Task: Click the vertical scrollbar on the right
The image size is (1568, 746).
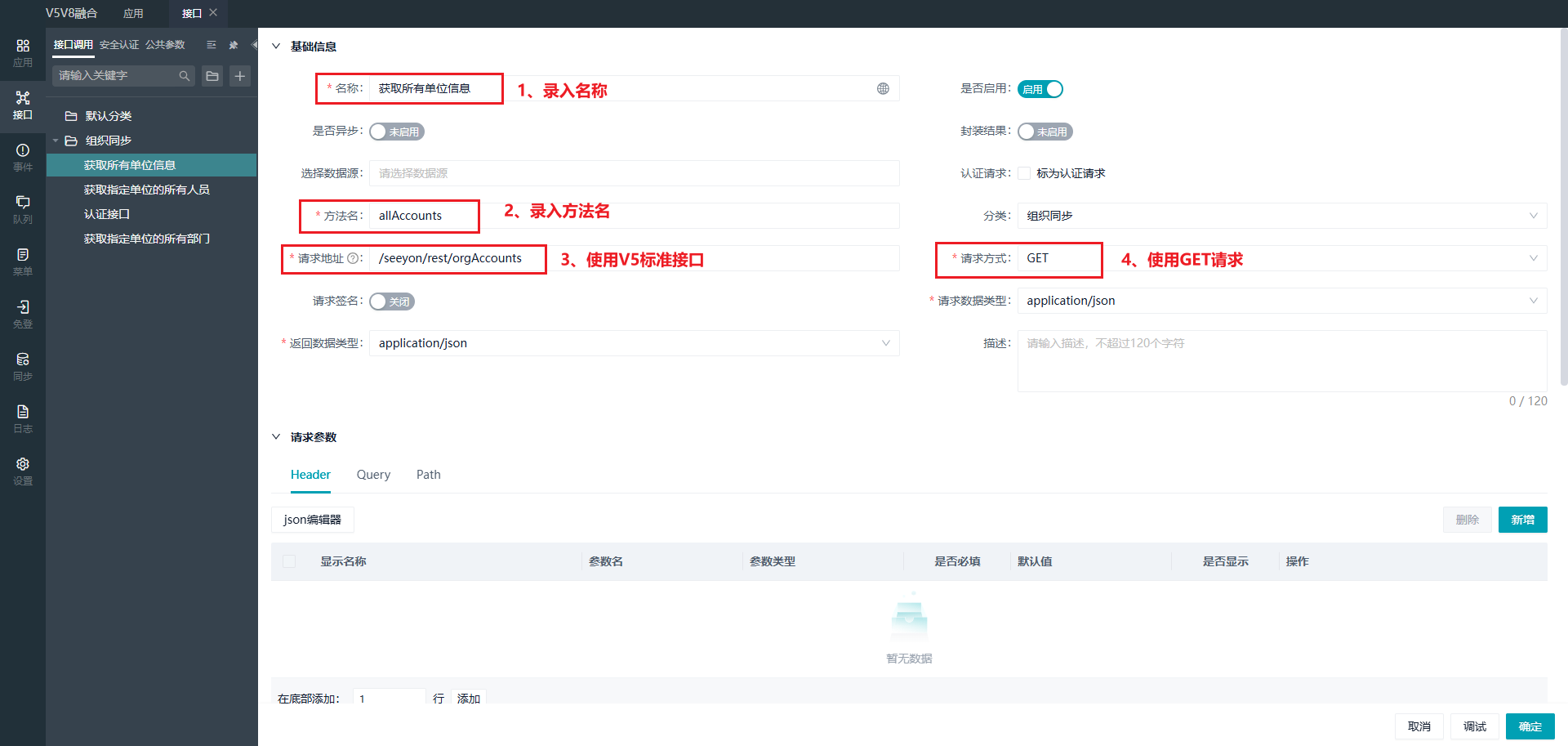Action: (1564, 208)
